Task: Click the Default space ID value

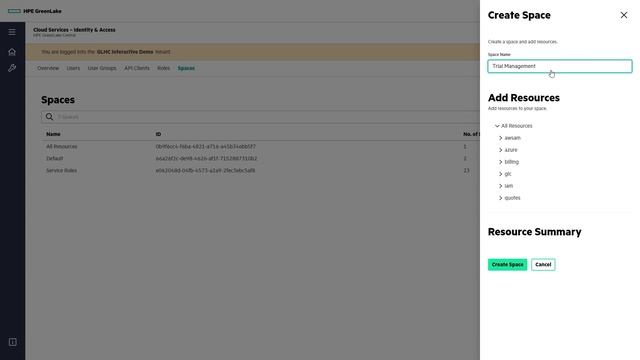Action: coord(206,158)
